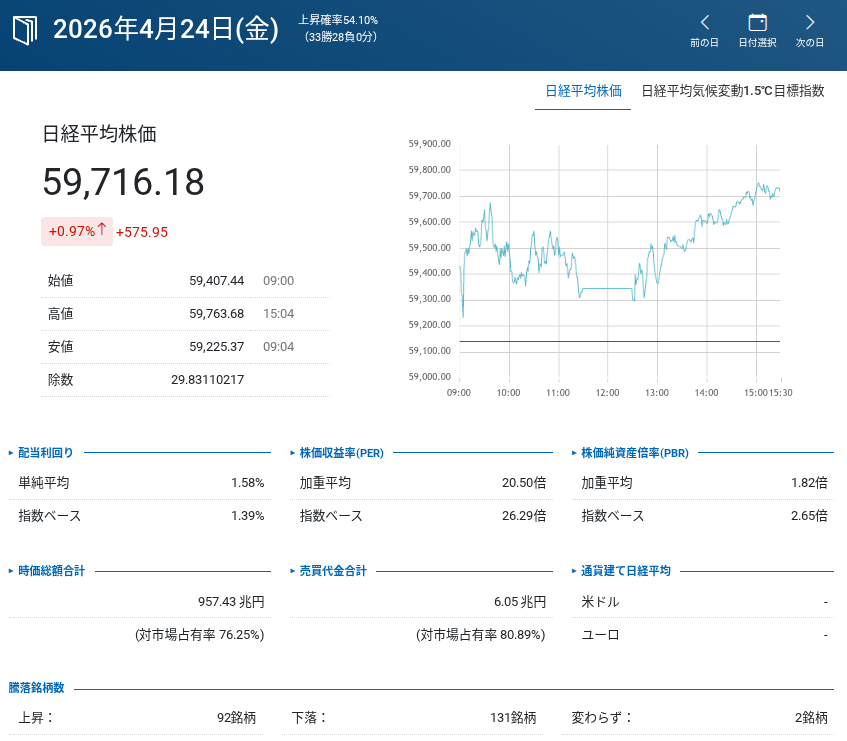Click the 2026年4月24日(金) date title
This screenshot has width=847, height=741.
tap(165, 30)
